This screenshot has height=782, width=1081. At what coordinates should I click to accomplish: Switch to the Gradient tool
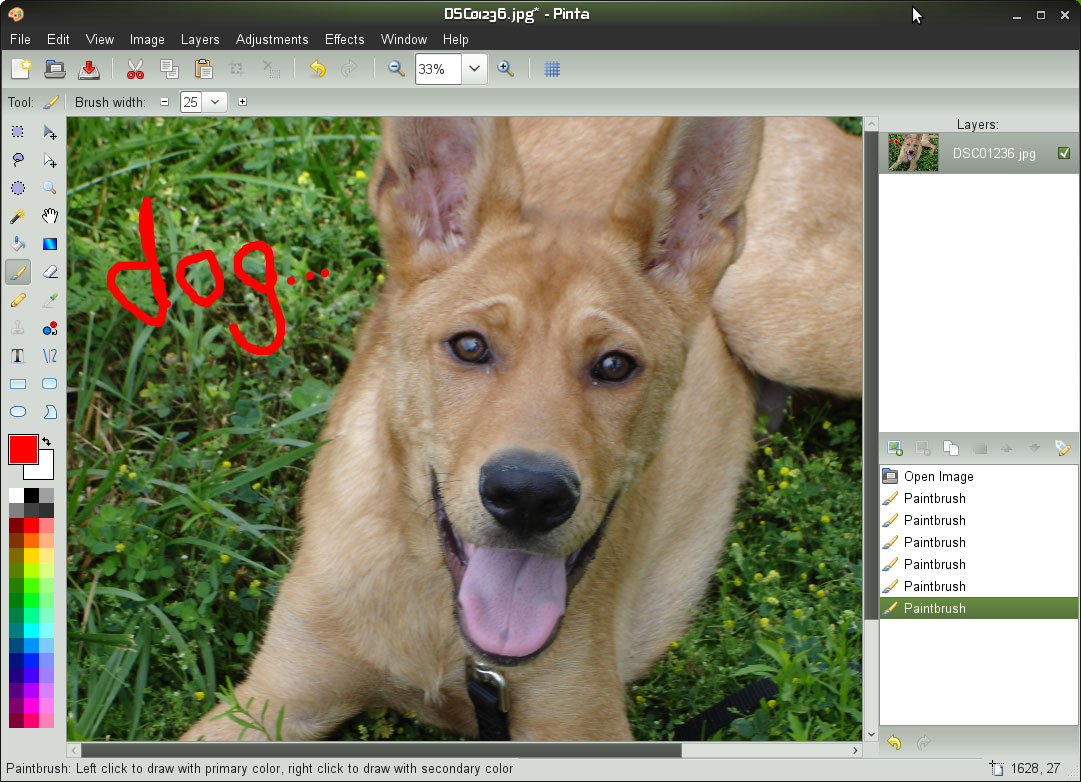pyautogui.click(x=50, y=244)
